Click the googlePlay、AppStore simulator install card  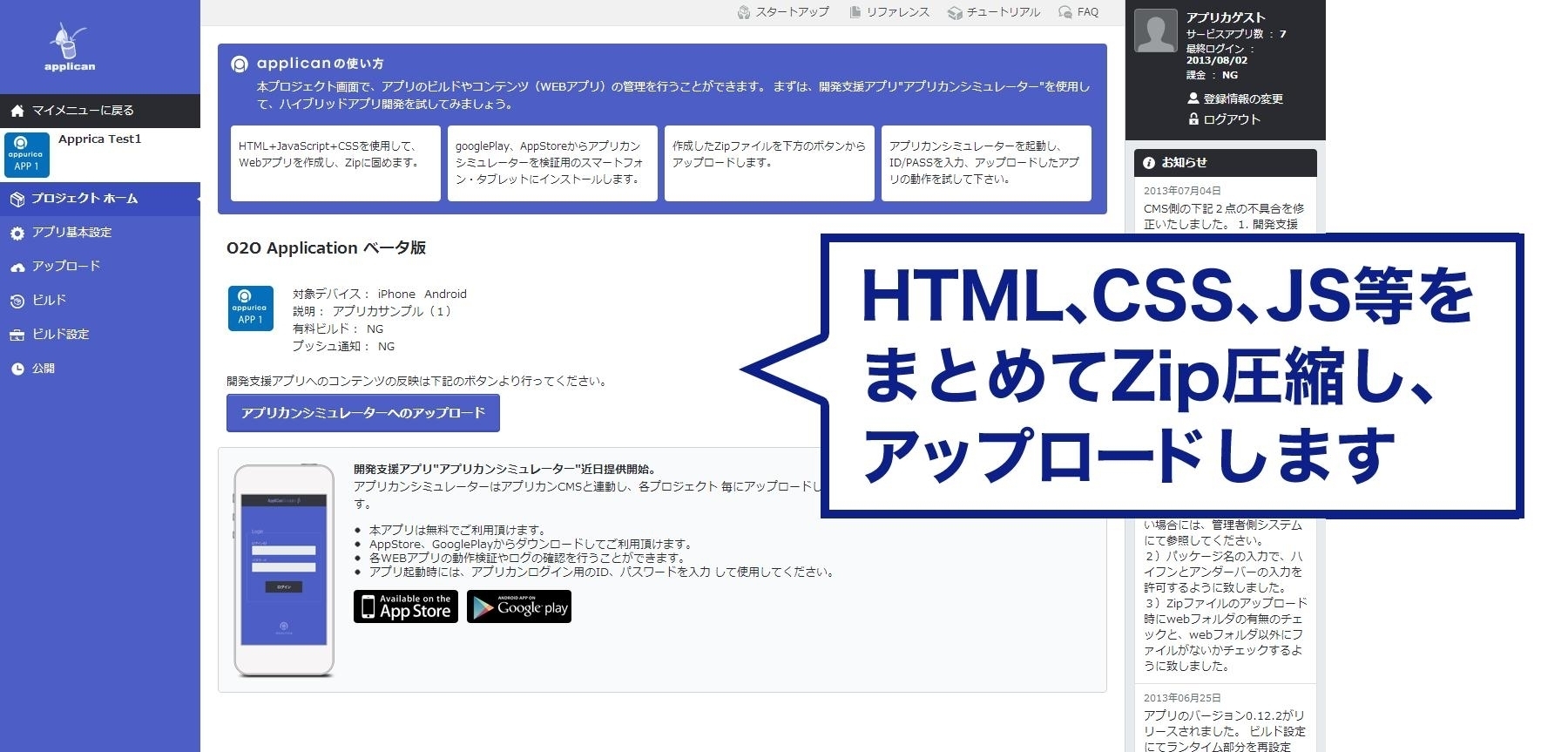(x=552, y=163)
